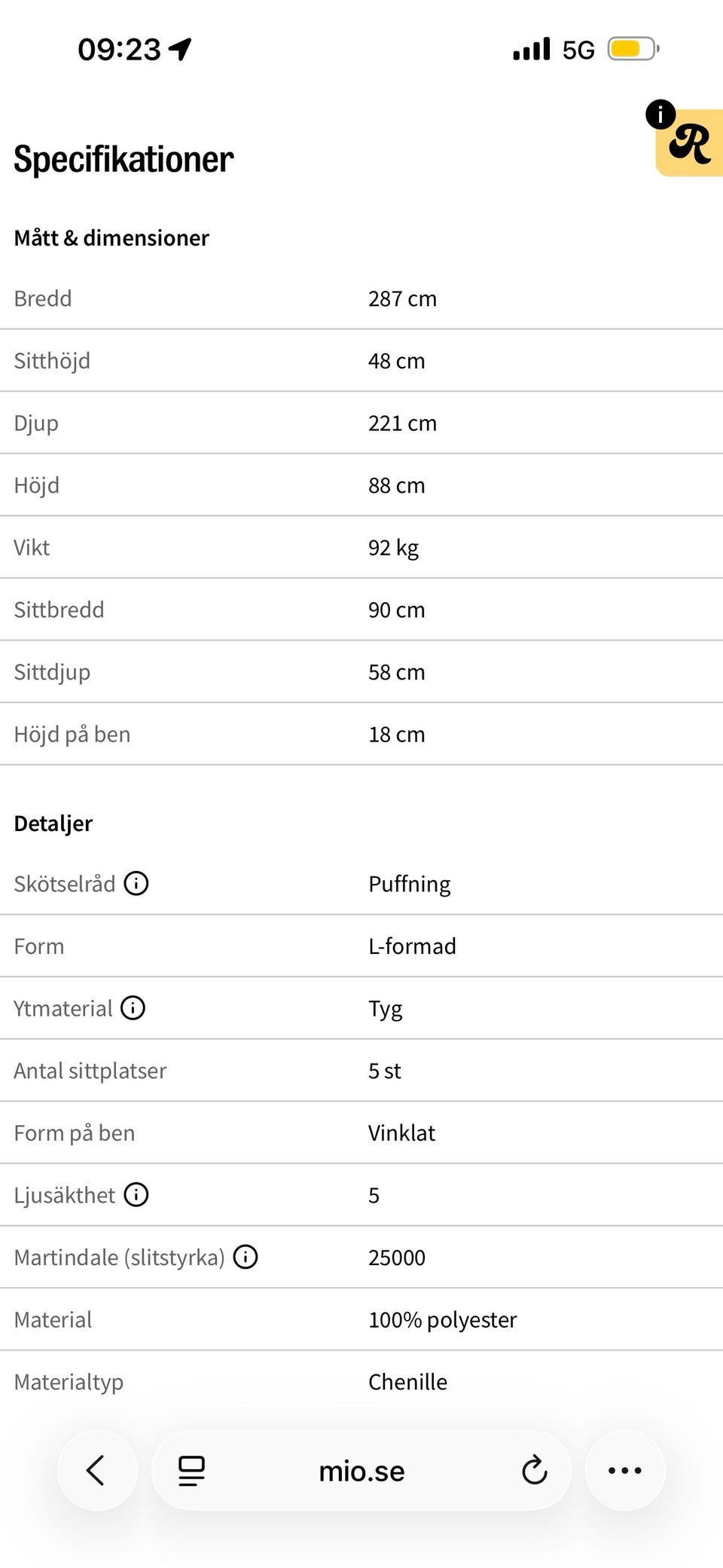Tap the status bar clock

(119, 50)
